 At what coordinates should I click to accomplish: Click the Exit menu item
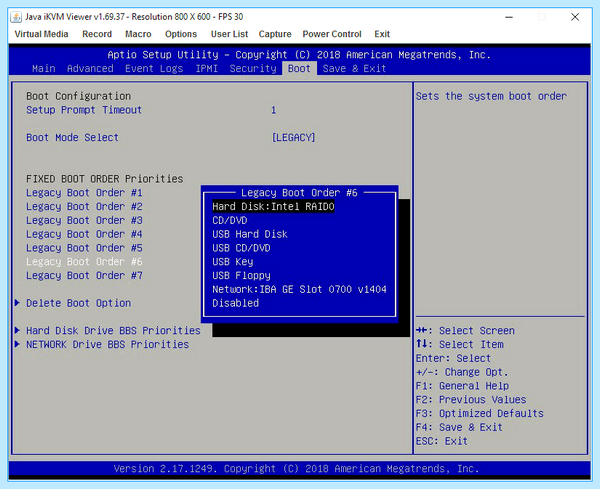coord(382,34)
